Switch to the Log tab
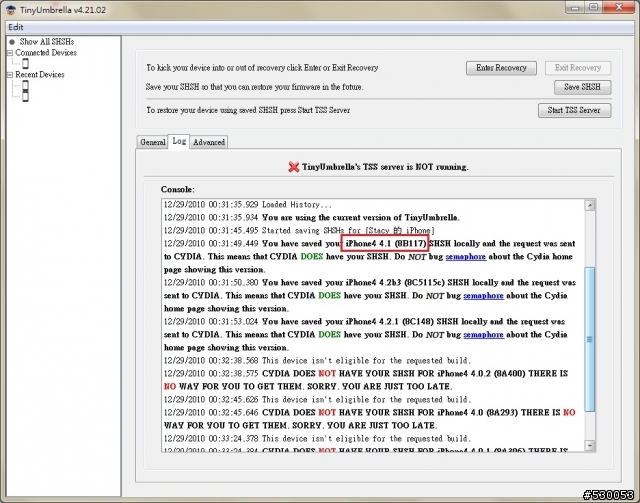Image resolution: width=640 pixels, height=503 pixels. (179, 141)
